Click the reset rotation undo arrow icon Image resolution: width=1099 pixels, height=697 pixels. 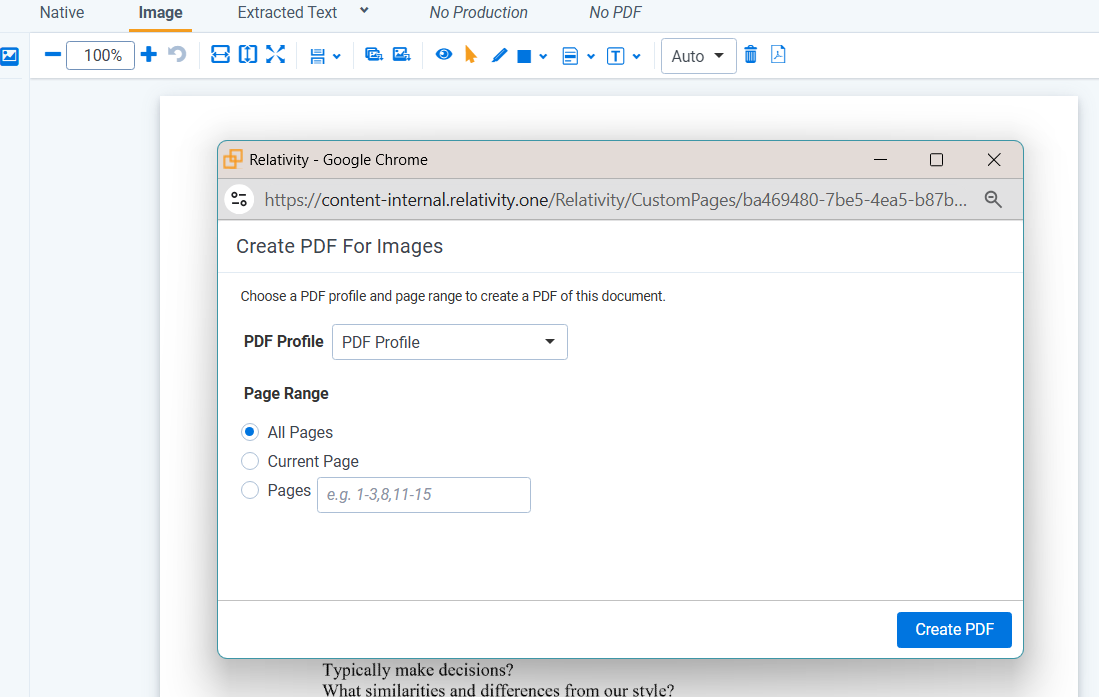click(x=177, y=55)
